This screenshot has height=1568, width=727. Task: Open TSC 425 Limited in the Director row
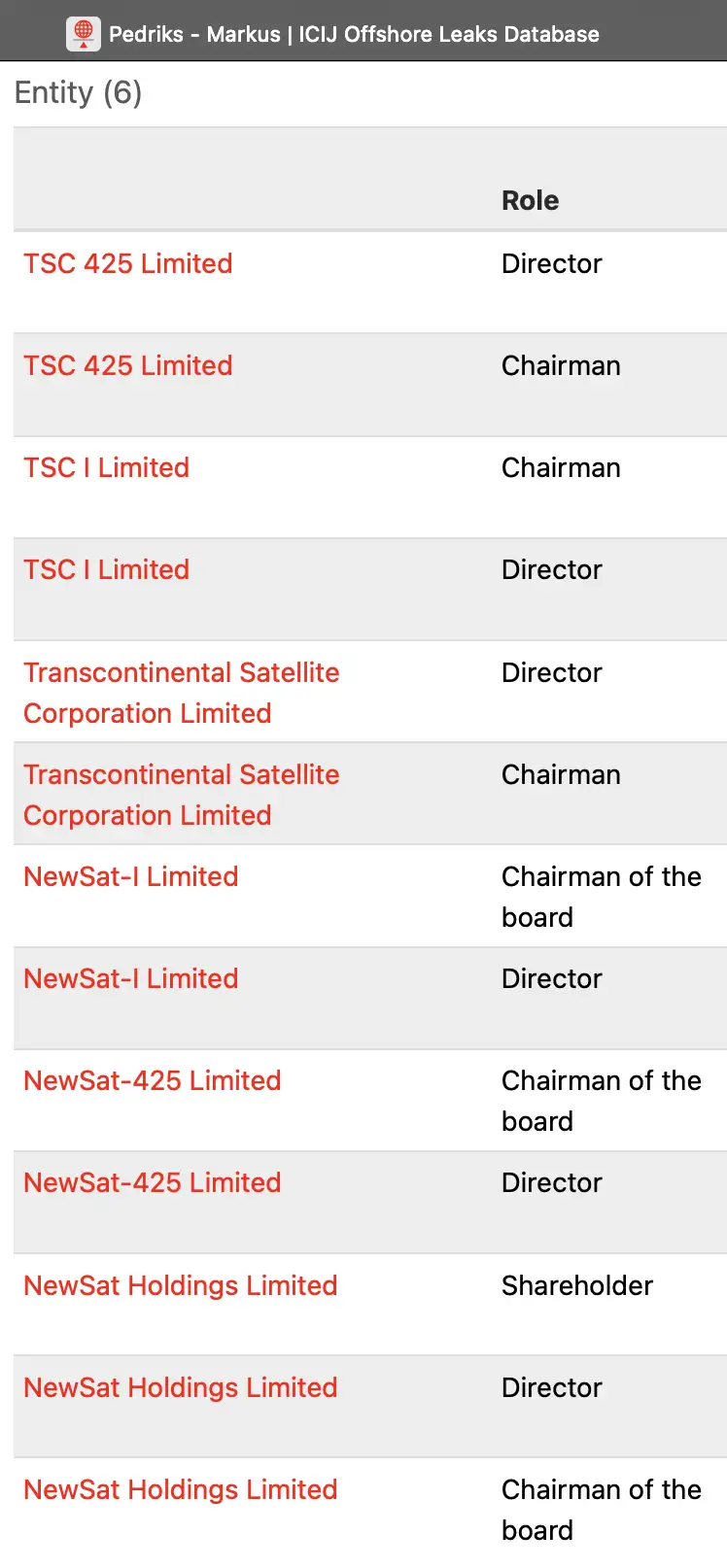128,264
